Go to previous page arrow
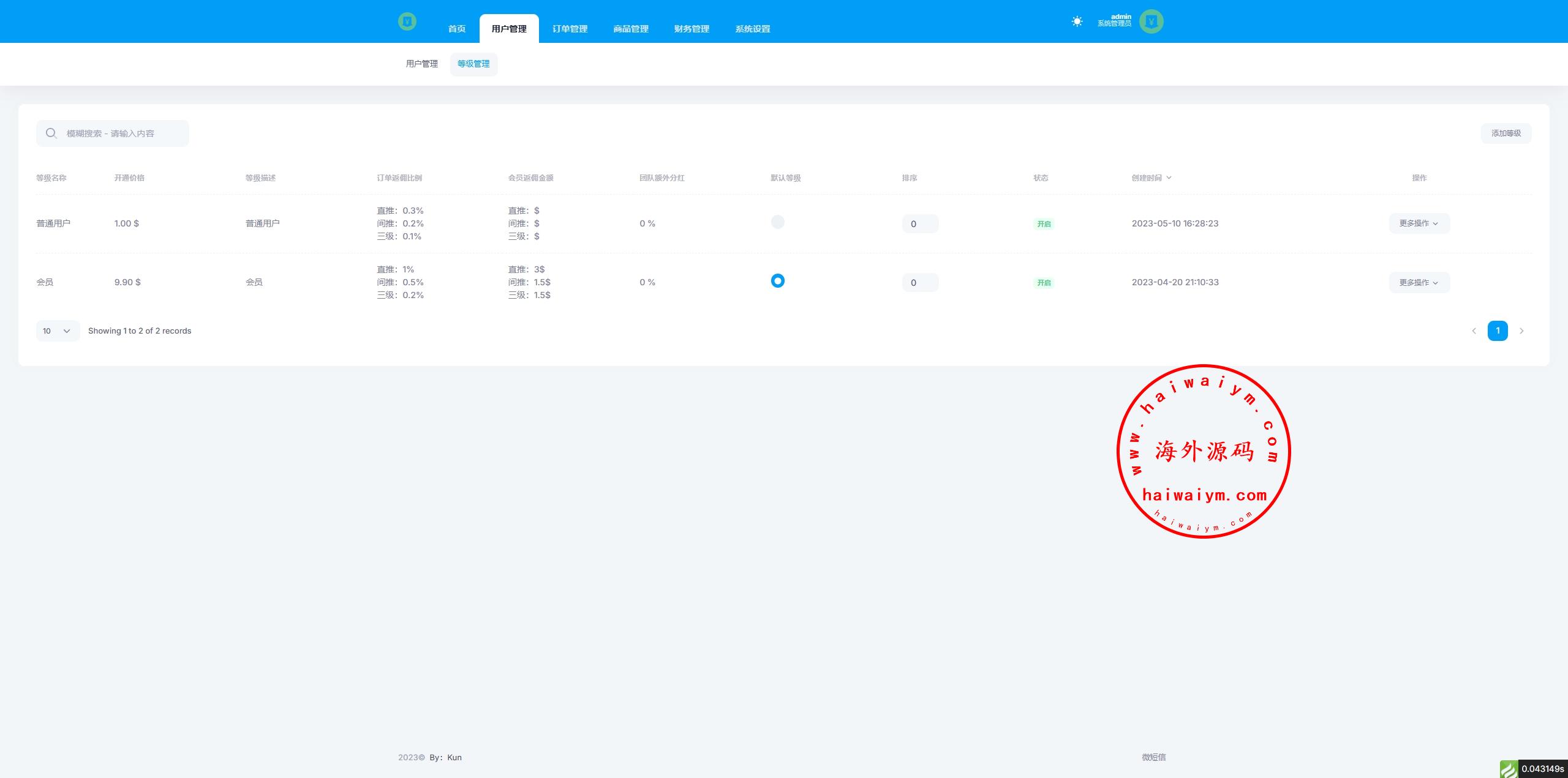 1474,331
